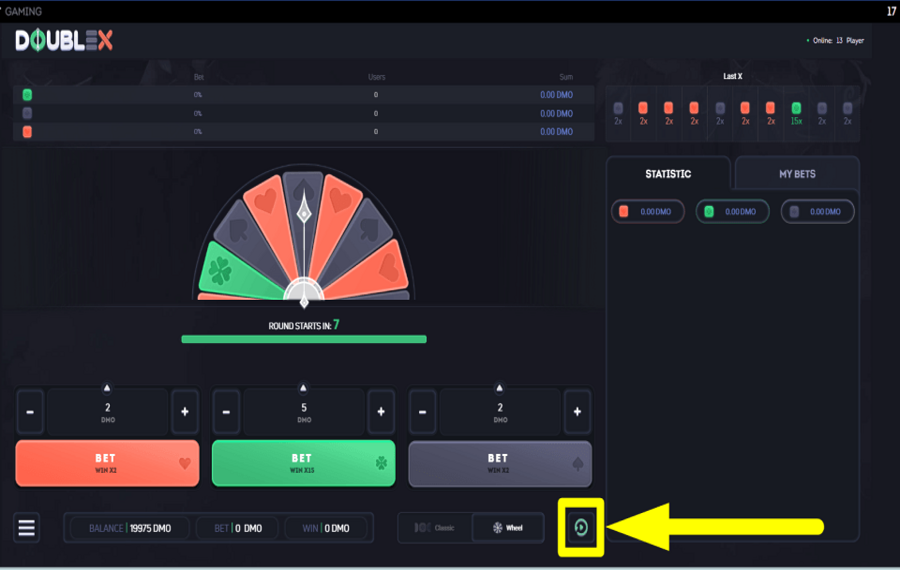The height and width of the screenshot is (570, 900).
Task: Switch to Classic game mode
Action: 434,528
